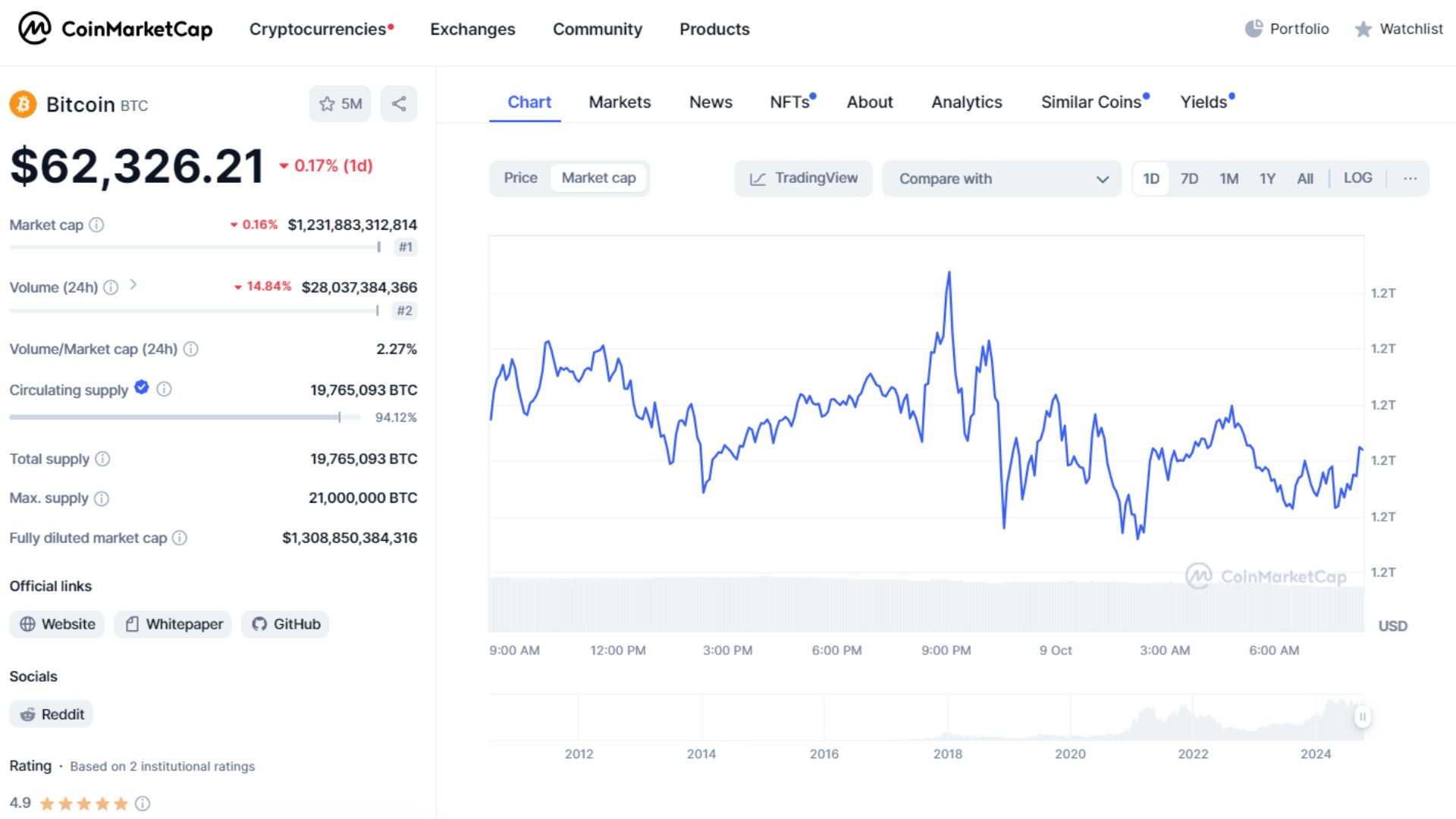
Task: Expand the Volume (24h) chevron
Action: (x=133, y=286)
